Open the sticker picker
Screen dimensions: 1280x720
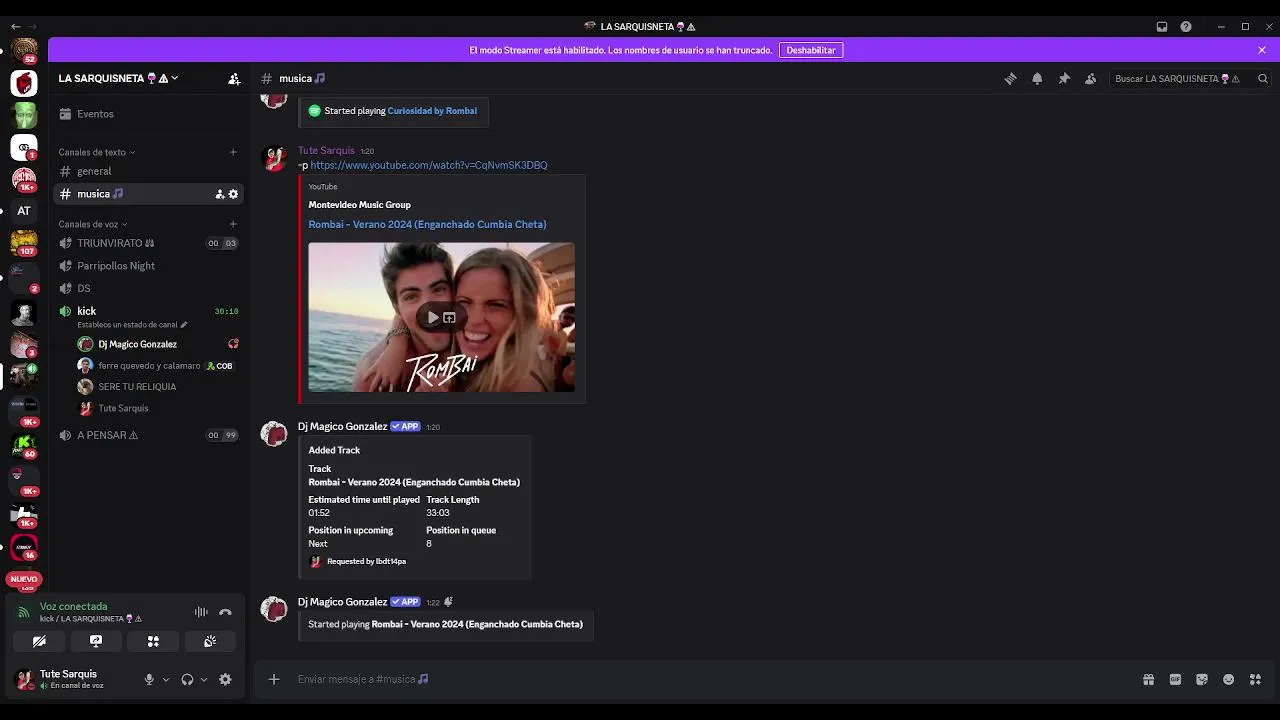tap(1202, 679)
